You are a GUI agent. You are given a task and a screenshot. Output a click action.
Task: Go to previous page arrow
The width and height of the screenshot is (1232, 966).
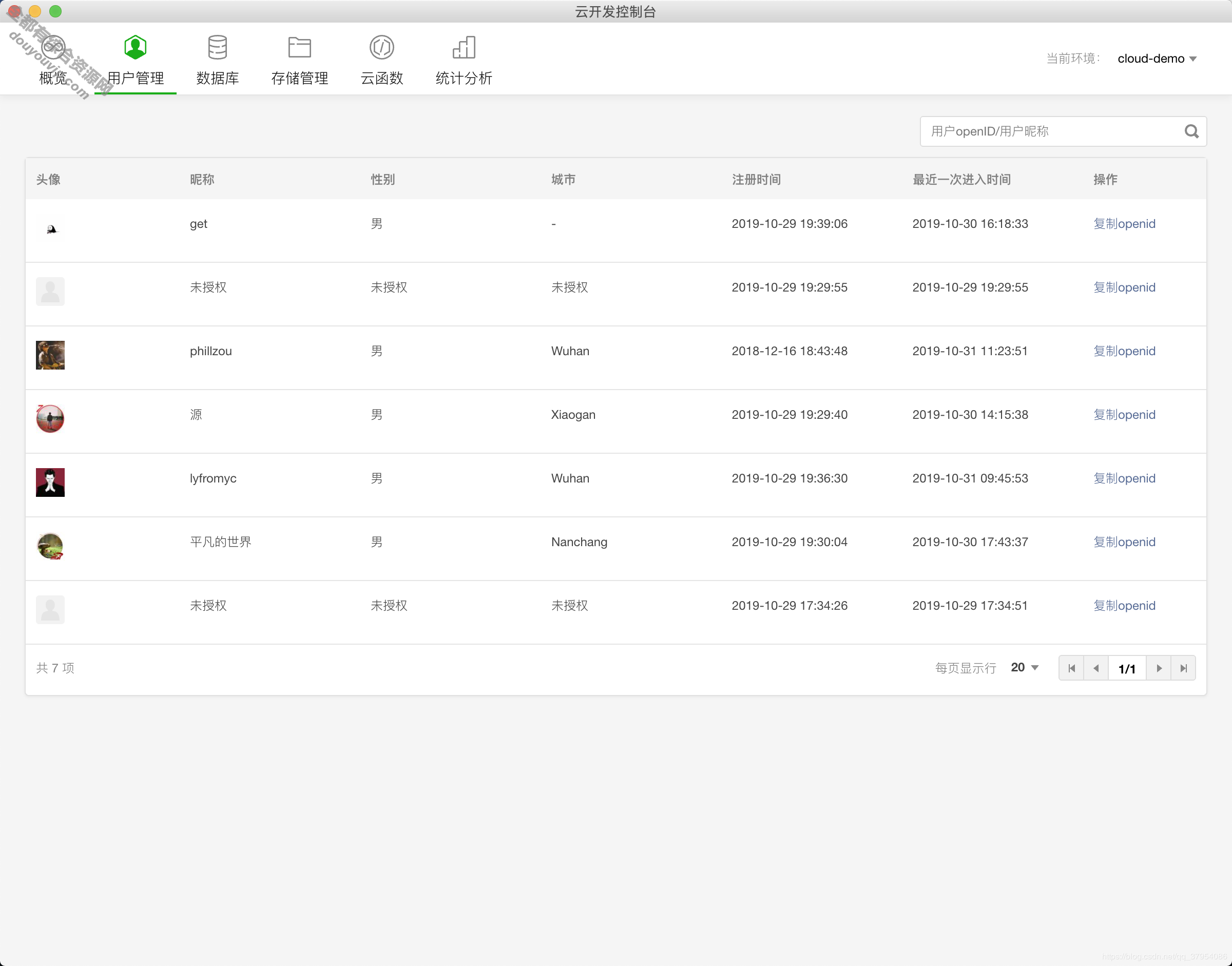point(1096,668)
